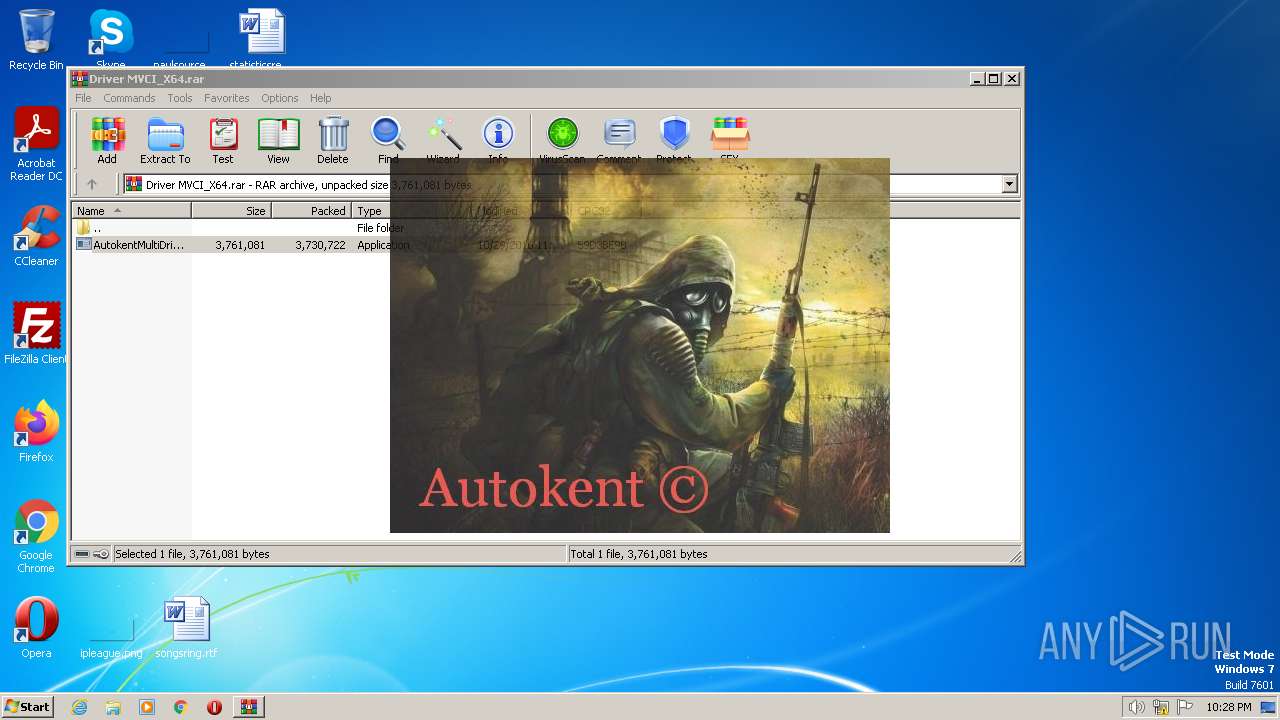The height and width of the screenshot is (720, 1280).
Task: Click the Start button
Action: point(28,706)
